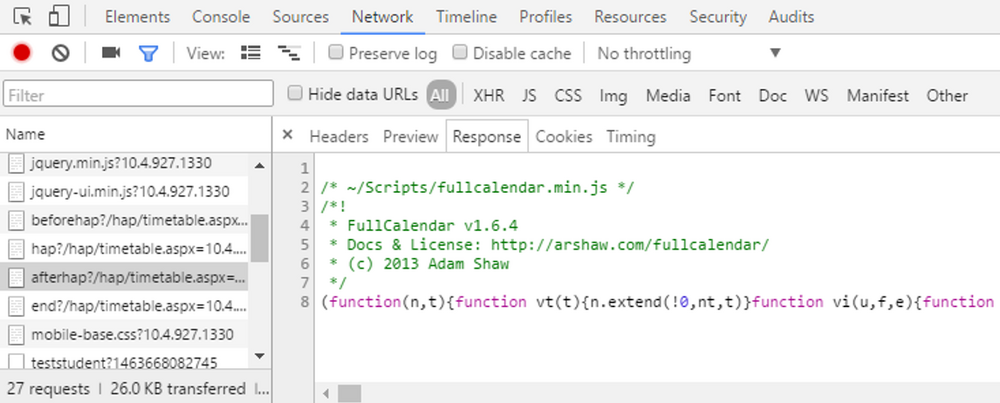This screenshot has width=1000, height=403.
Task: Open the No throttling dropdown
Action: pyautogui.click(x=689, y=54)
